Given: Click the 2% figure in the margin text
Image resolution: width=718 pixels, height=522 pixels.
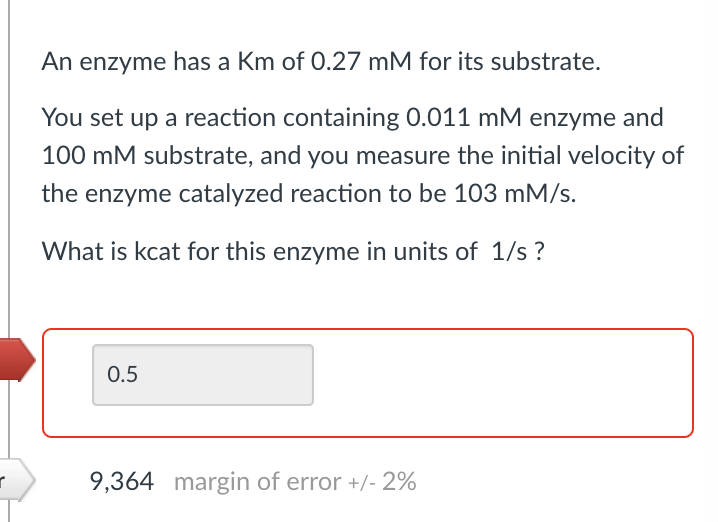Looking at the screenshot, I should tap(399, 482).
